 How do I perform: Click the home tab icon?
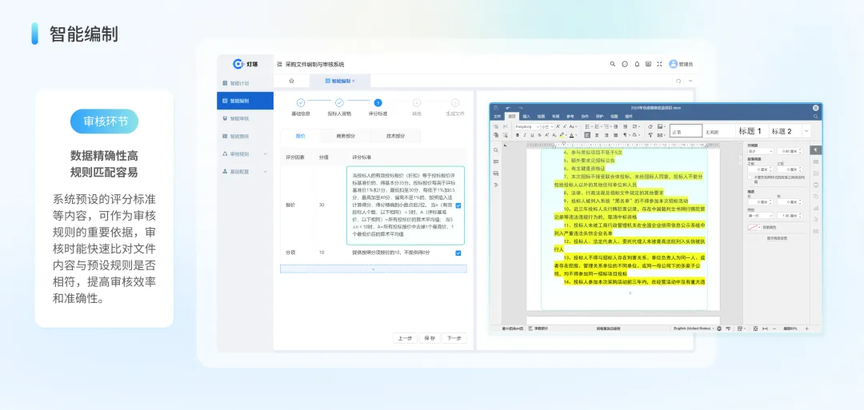(x=291, y=80)
